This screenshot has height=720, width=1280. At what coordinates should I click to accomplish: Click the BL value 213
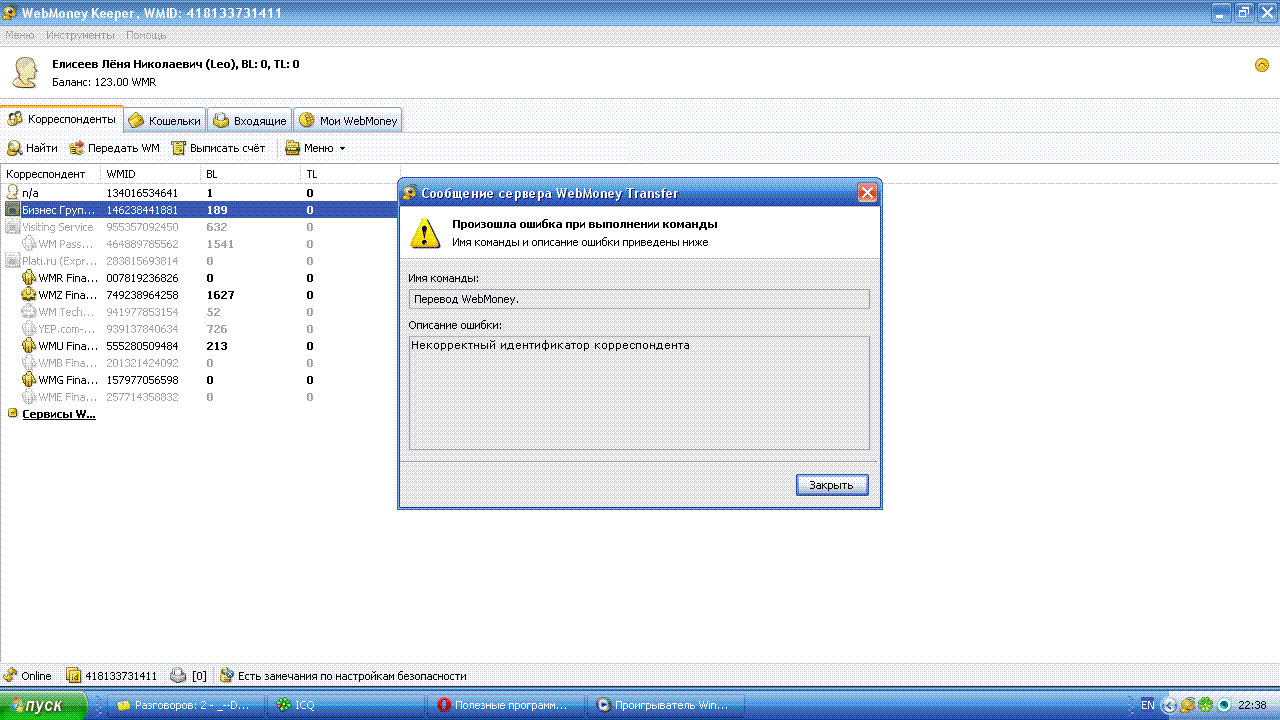(x=216, y=346)
